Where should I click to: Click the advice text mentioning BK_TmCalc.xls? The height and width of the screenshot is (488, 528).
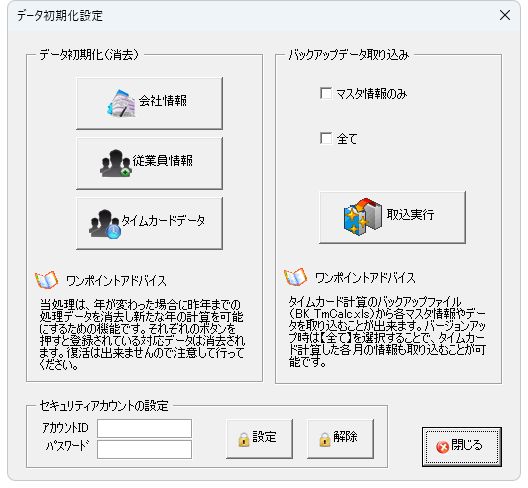[x=387, y=331]
